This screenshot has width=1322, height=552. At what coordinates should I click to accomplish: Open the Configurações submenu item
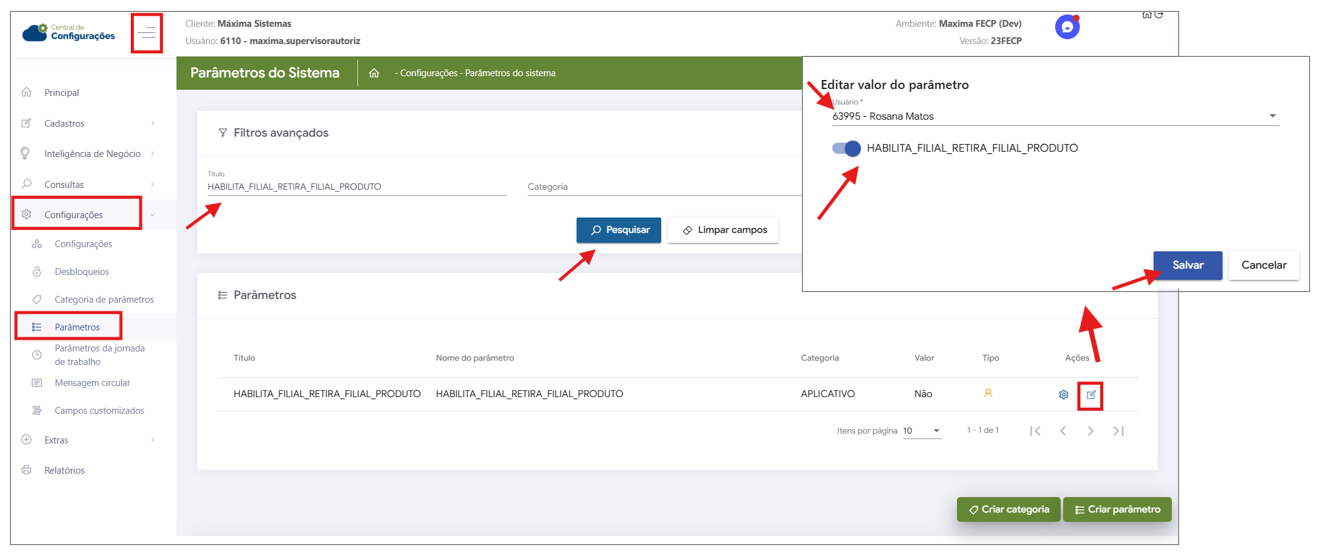coord(83,244)
